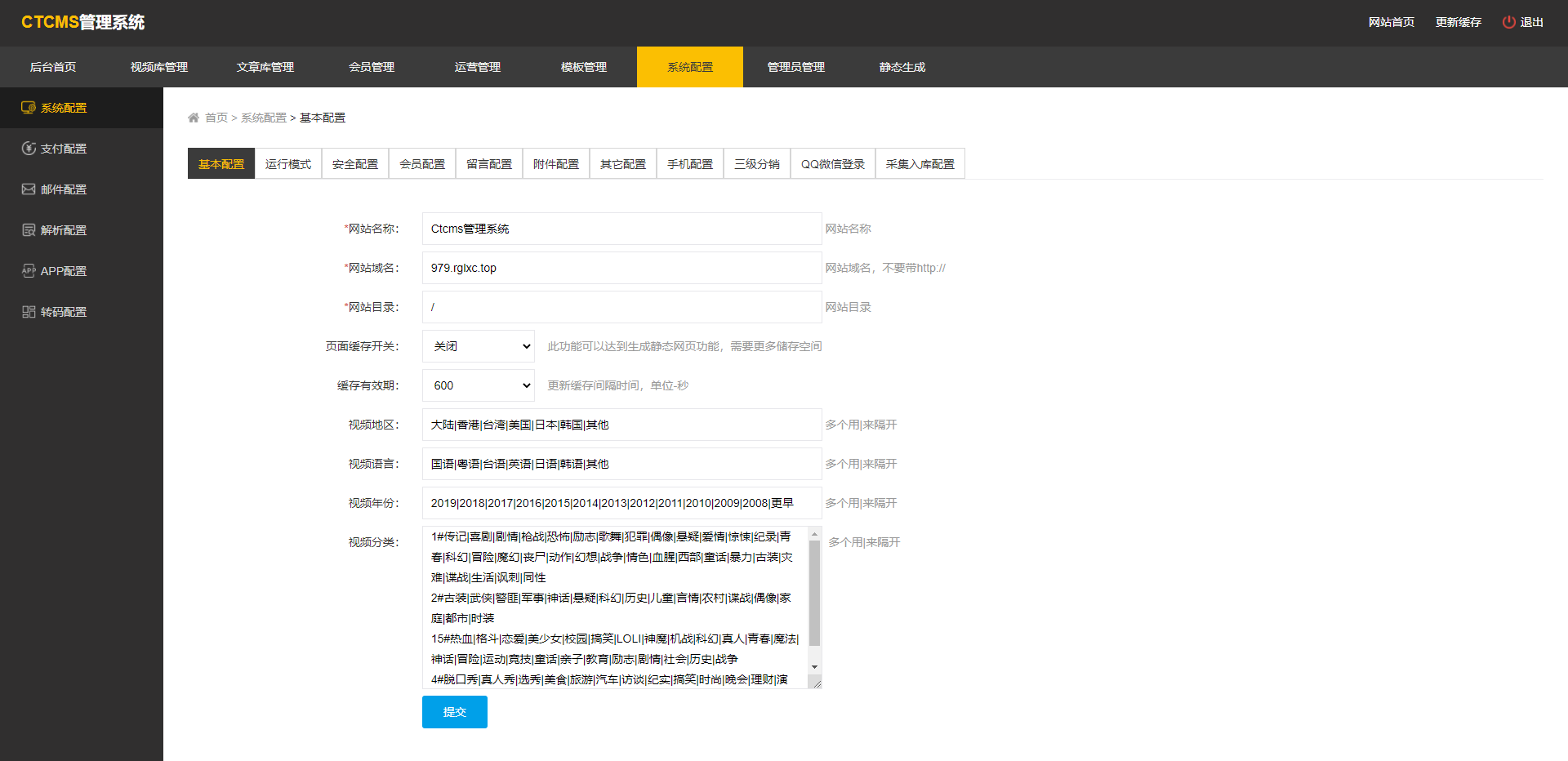Click the system config monitor icon in sidebar
Viewport: 1568px width, 761px height.
coord(29,108)
